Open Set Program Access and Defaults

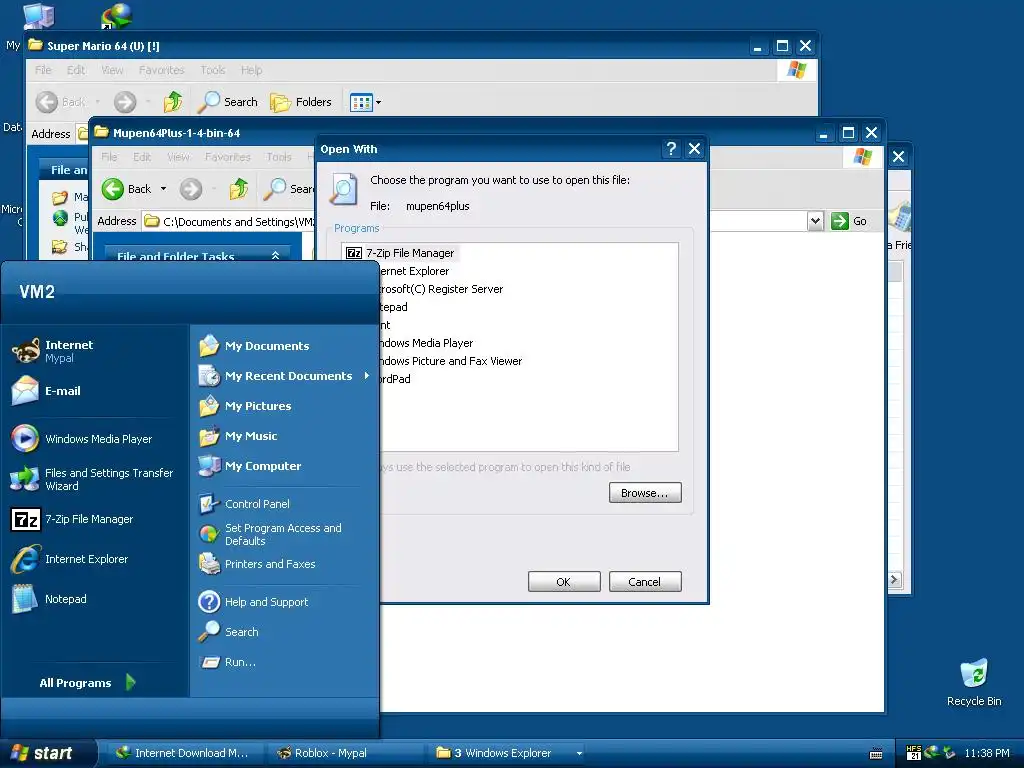(x=270, y=534)
